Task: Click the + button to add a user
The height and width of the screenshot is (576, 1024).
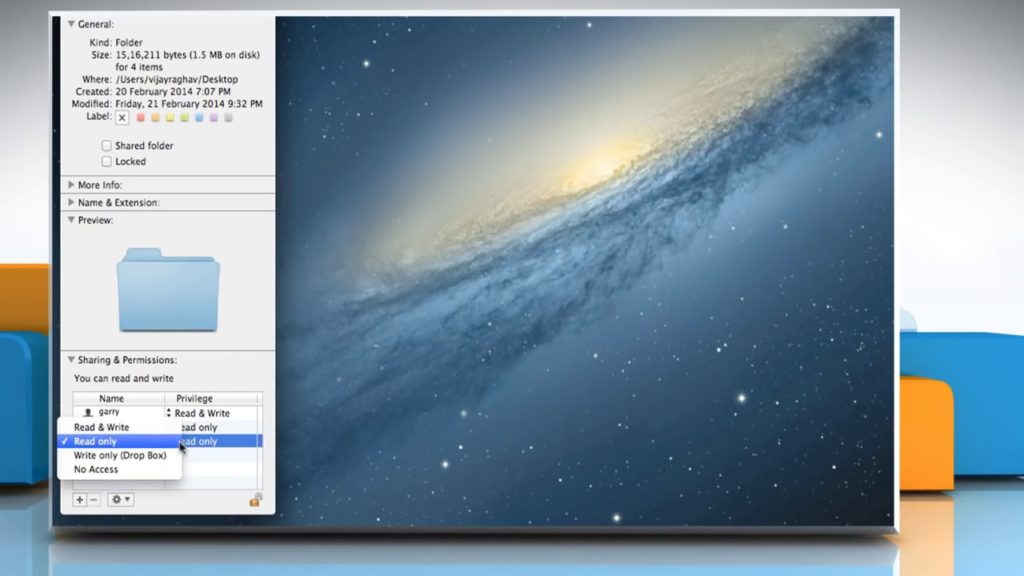Action: 79,500
